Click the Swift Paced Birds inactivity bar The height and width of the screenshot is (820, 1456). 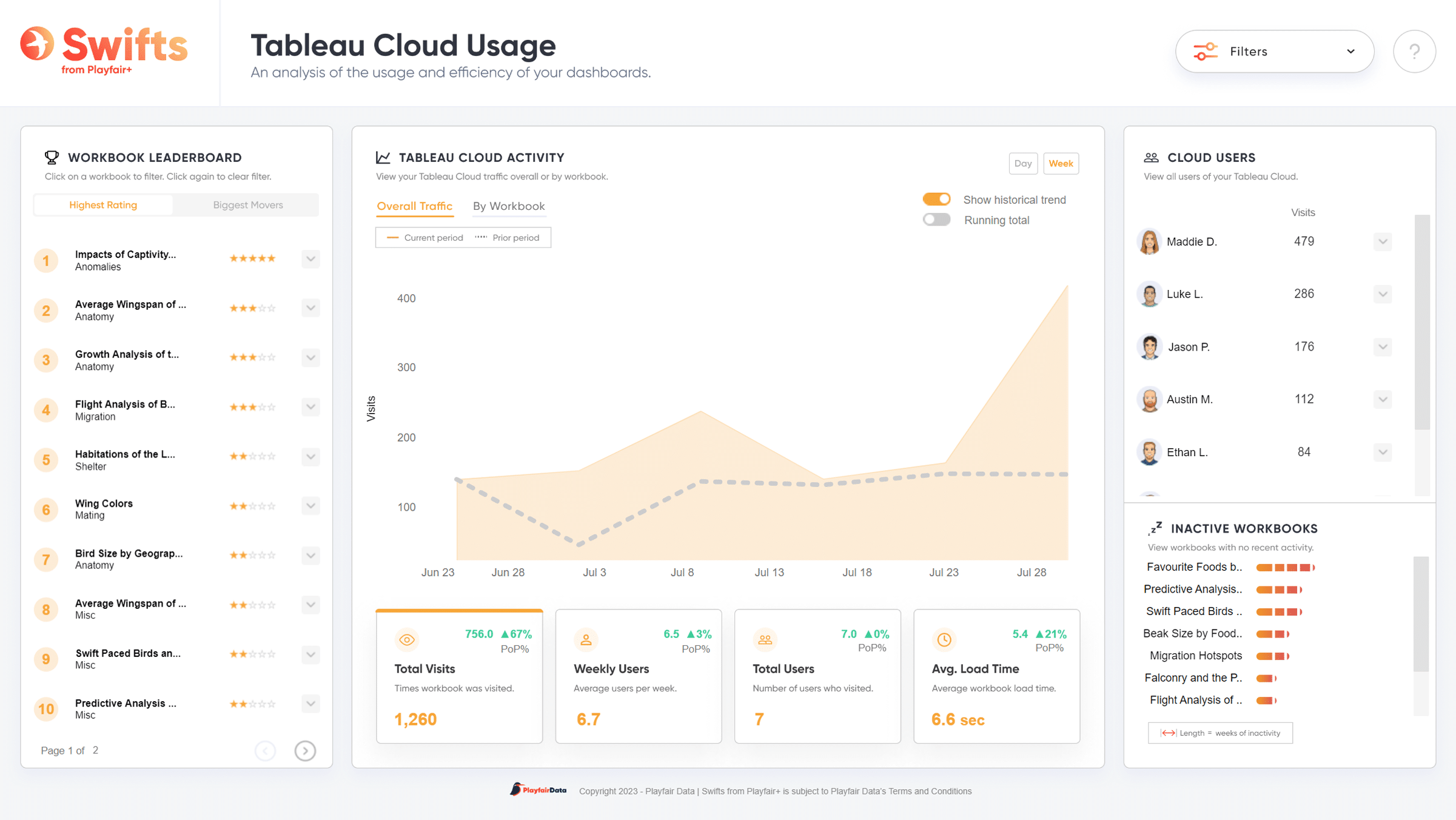point(1279,612)
